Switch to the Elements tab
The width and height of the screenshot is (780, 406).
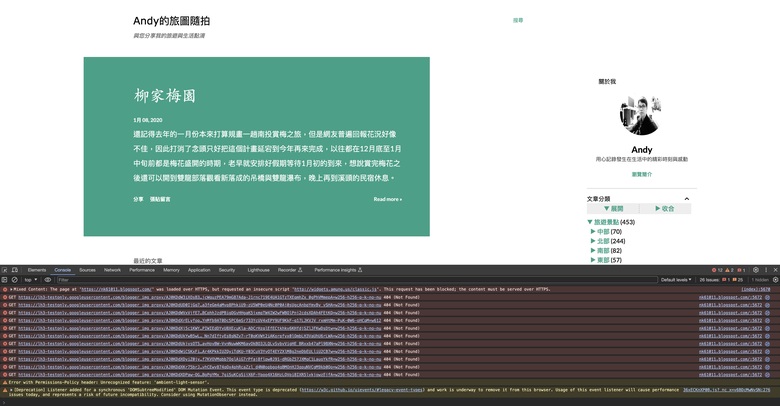[37, 270]
